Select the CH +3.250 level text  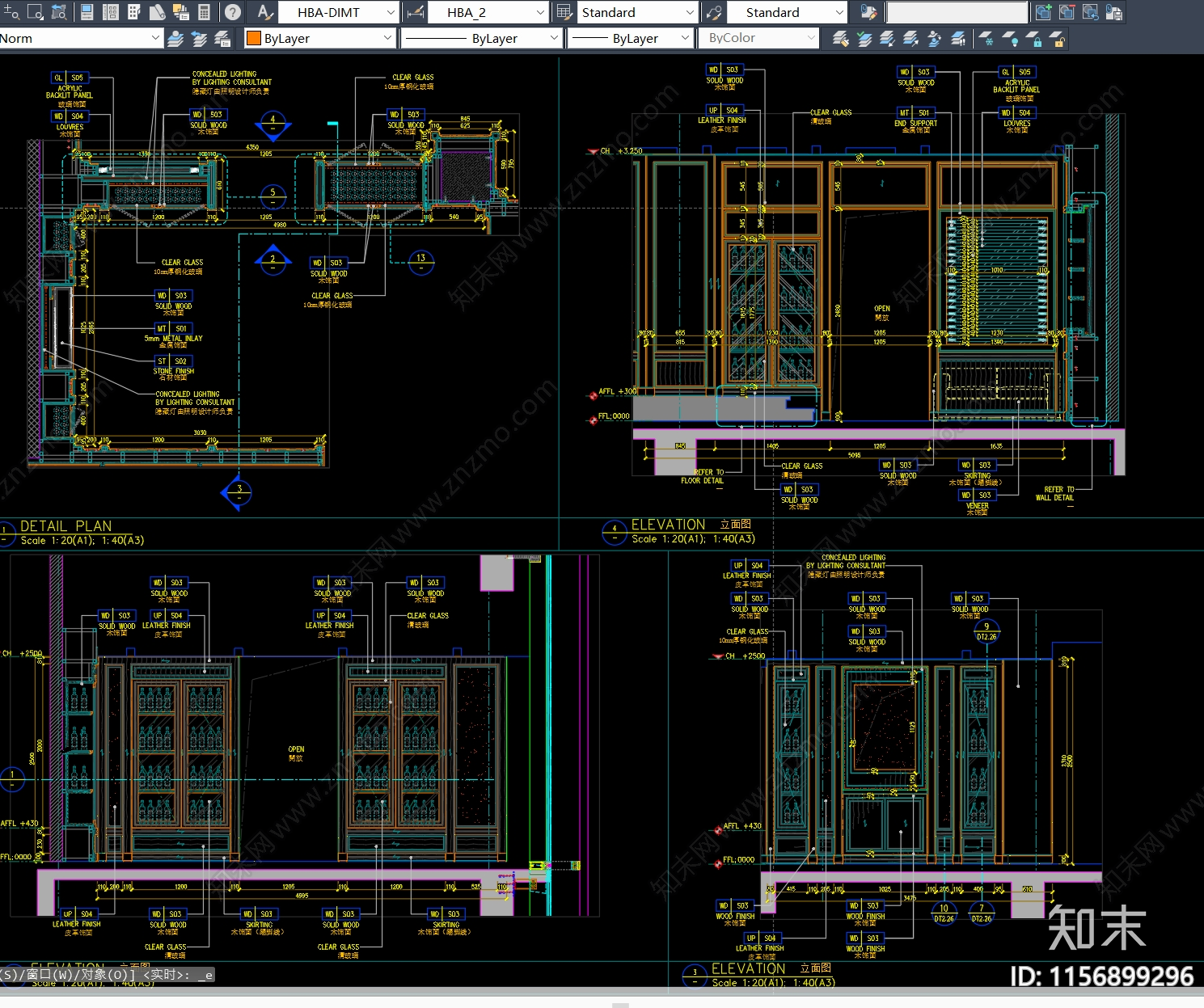[622, 151]
